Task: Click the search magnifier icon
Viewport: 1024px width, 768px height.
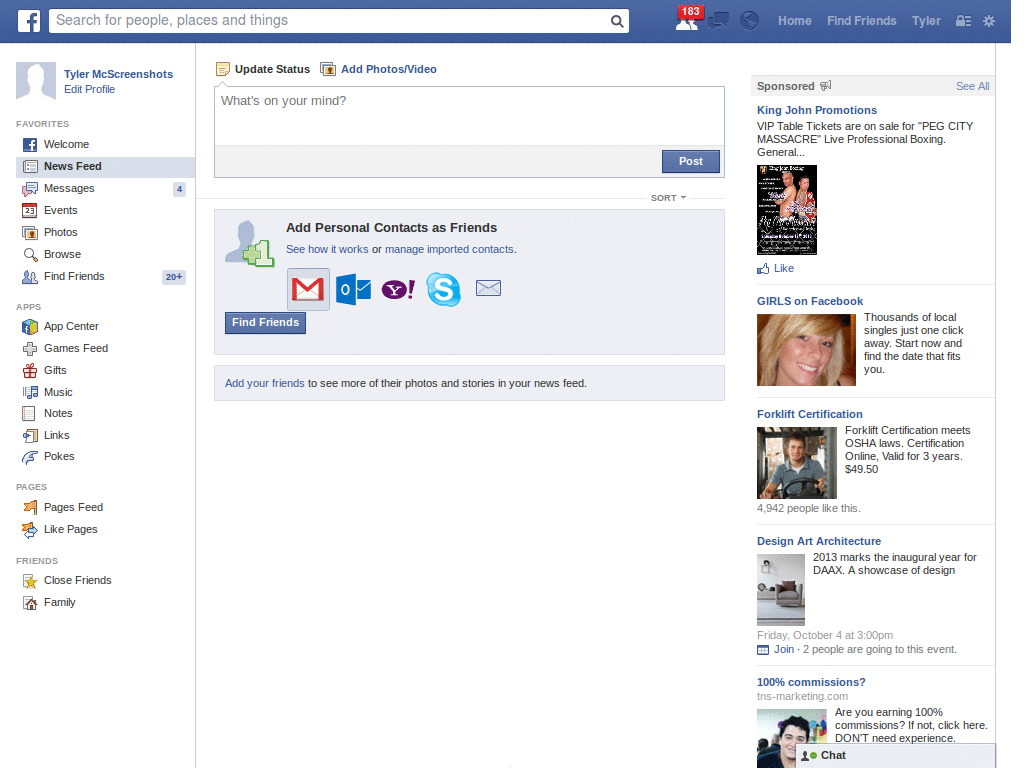Action: 616,21
